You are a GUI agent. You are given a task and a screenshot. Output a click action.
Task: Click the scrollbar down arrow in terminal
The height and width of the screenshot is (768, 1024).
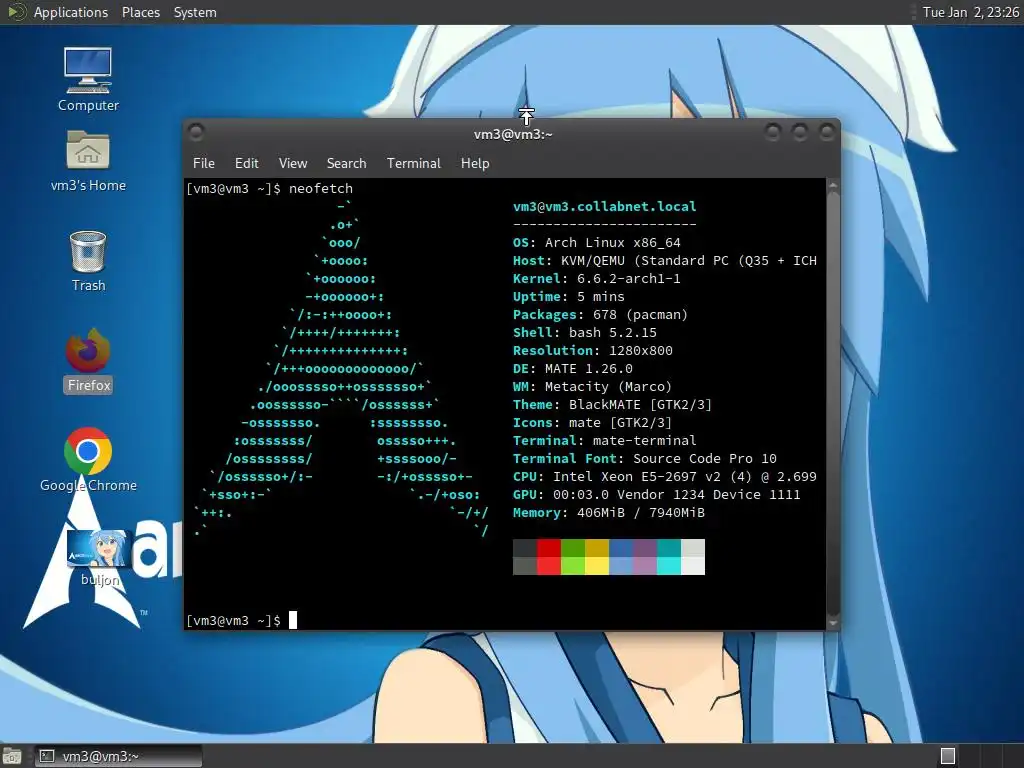point(833,623)
